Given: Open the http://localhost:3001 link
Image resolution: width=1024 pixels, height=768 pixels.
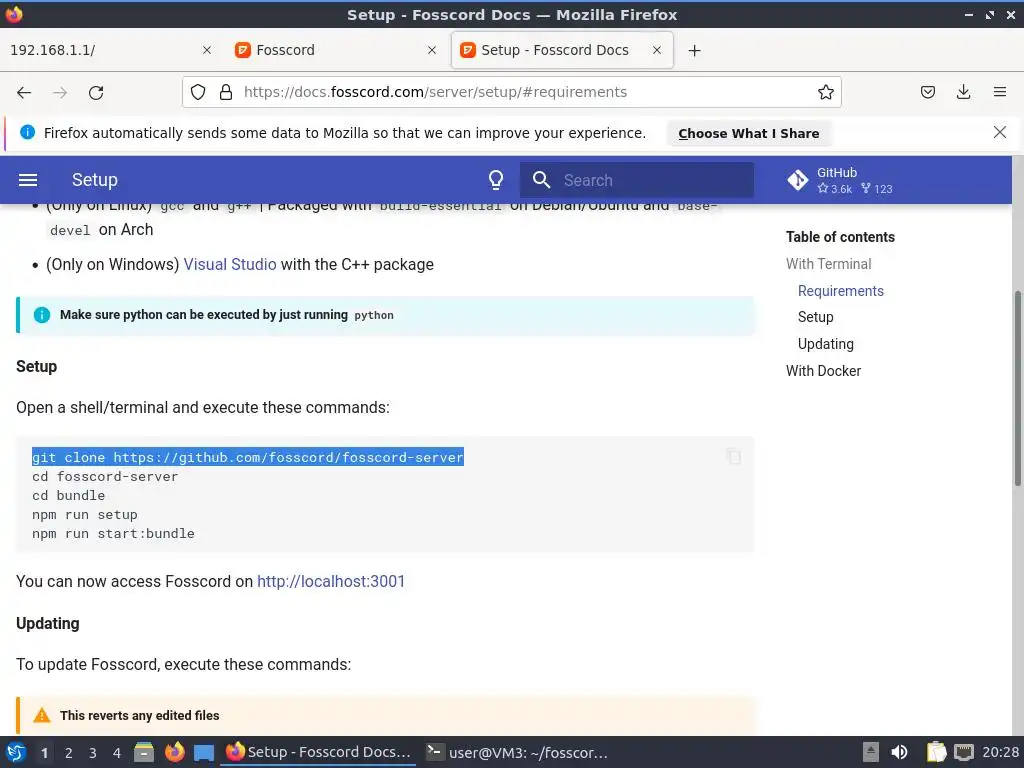Looking at the screenshot, I should 331,581.
